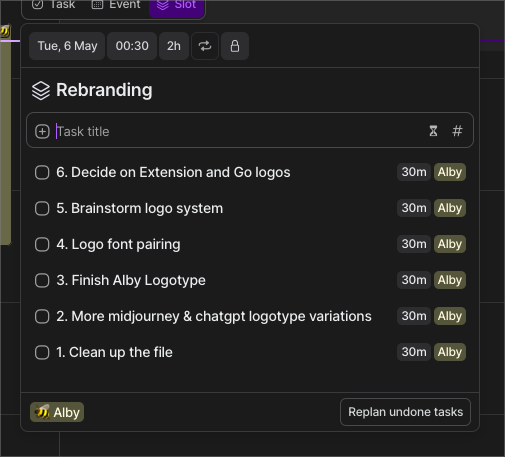Switch to the Event tab
This screenshot has width=505, height=457.
(x=116, y=6)
